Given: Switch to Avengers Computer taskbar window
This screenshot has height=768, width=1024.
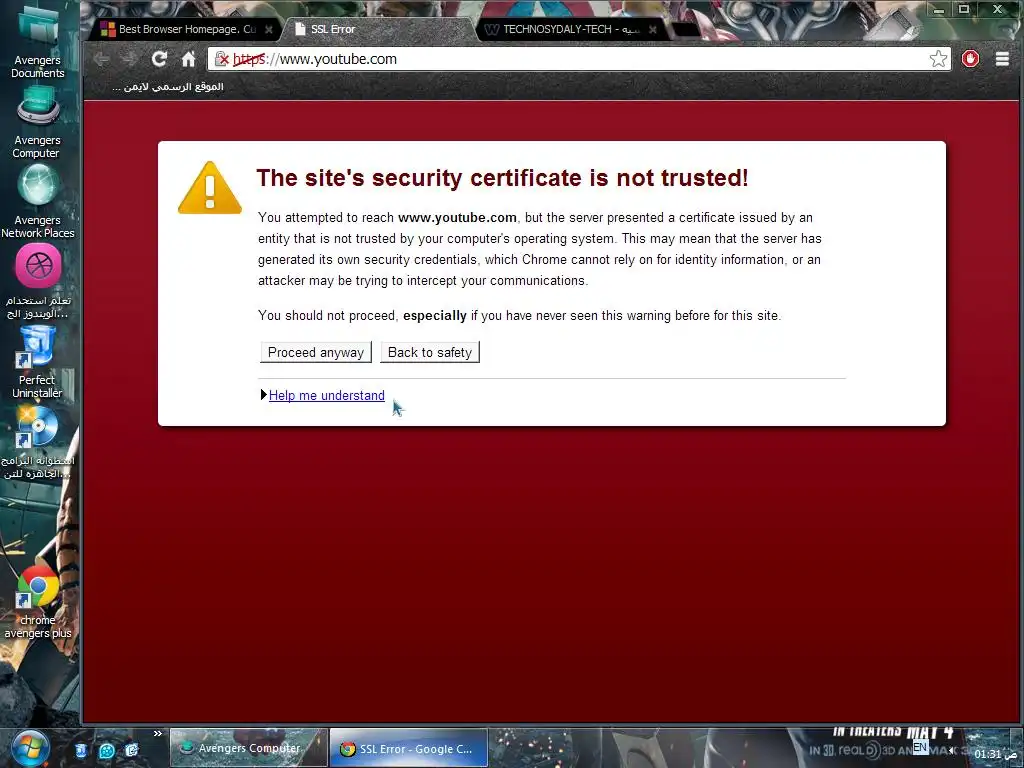Looking at the screenshot, I should [x=248, y=748].
